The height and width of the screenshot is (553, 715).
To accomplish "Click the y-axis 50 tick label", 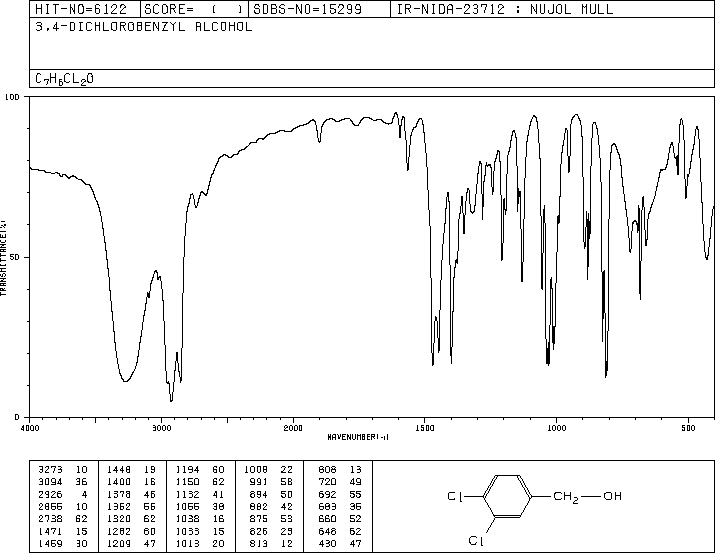I will click(15, 257).
